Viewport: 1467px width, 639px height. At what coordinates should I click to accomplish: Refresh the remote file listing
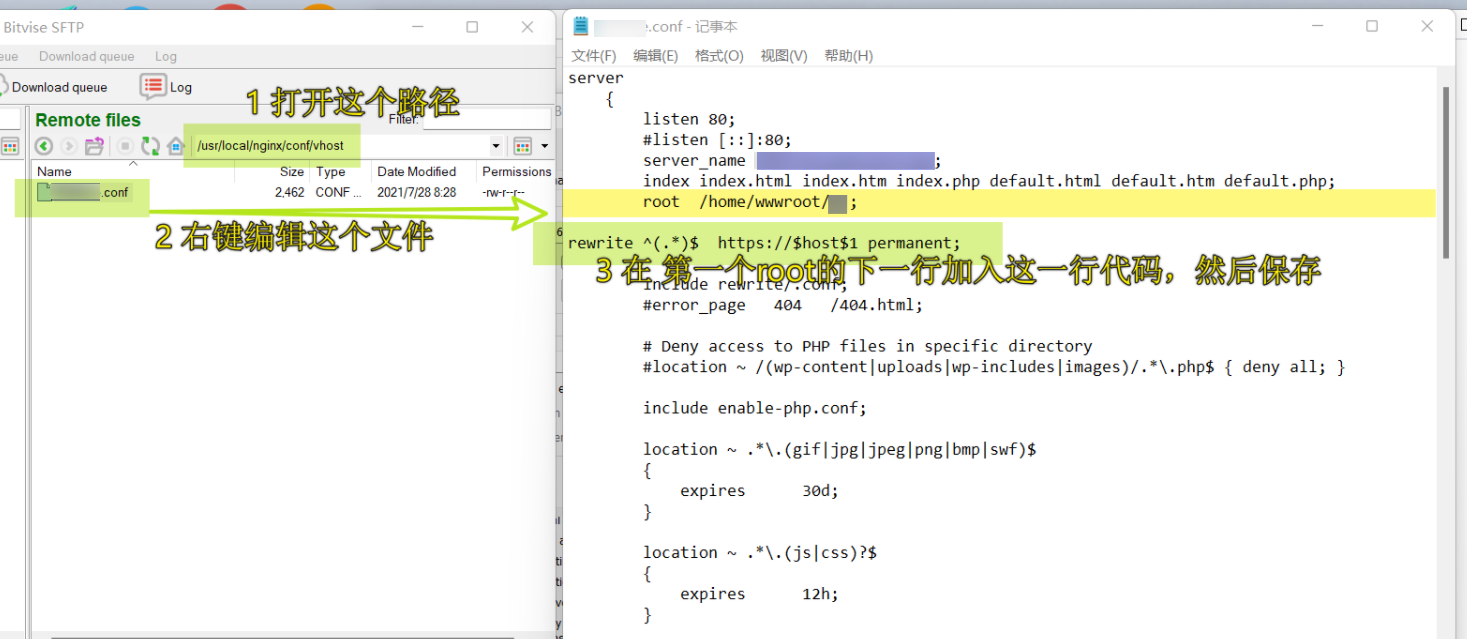150,146
